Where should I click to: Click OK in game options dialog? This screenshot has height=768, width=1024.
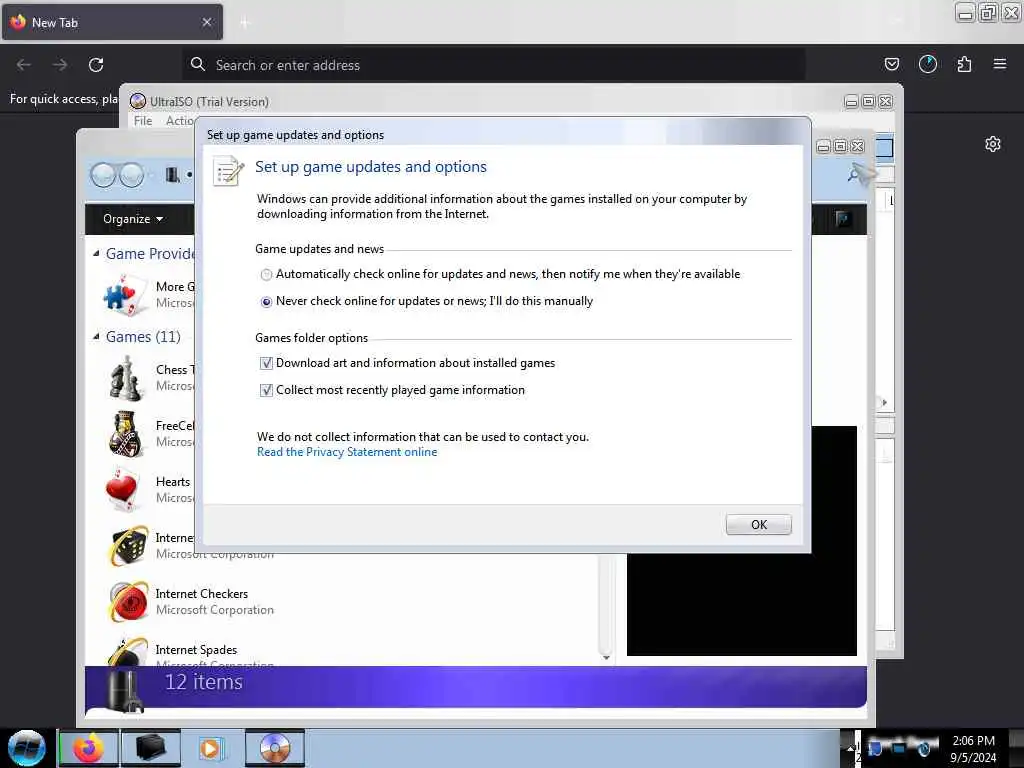pyautogui.click(x=758, y=524)
